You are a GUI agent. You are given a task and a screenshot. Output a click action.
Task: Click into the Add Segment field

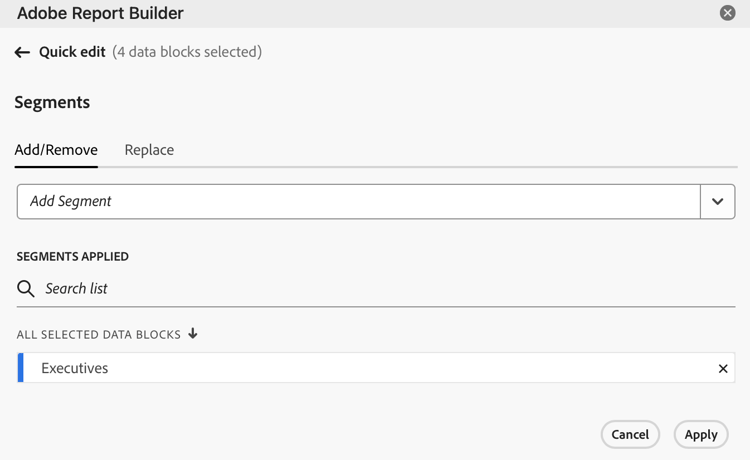click(359, 201)
